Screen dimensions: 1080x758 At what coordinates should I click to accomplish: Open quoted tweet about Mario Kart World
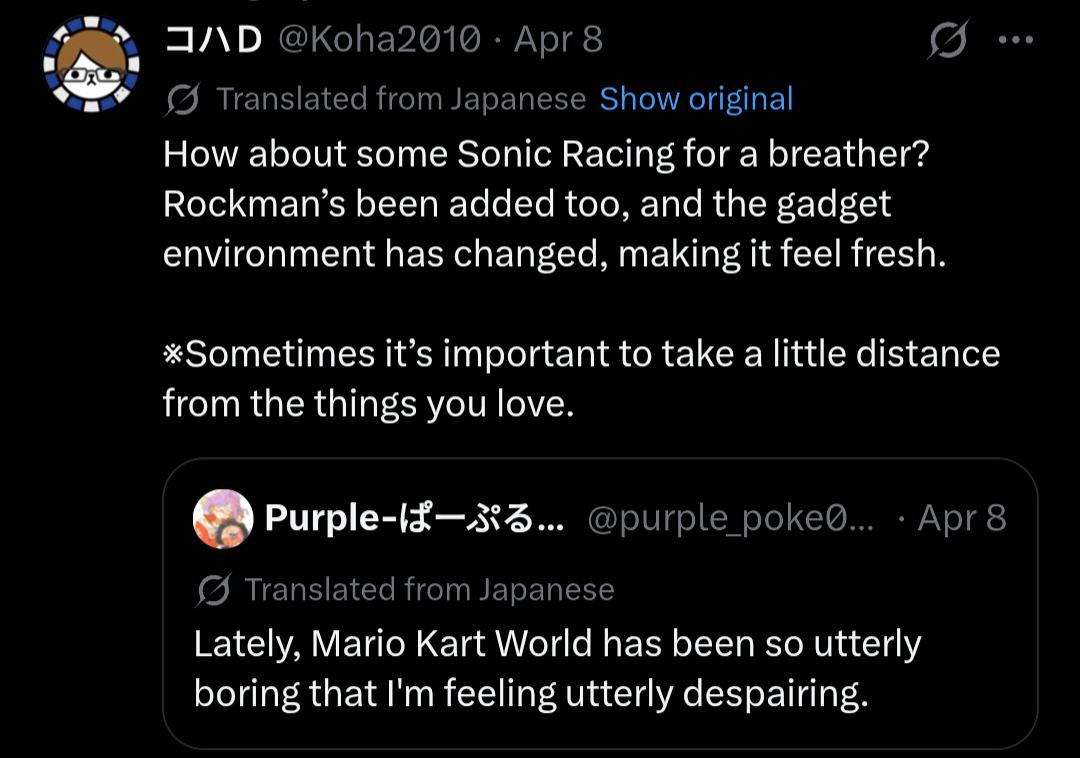(x=557, y=668)
